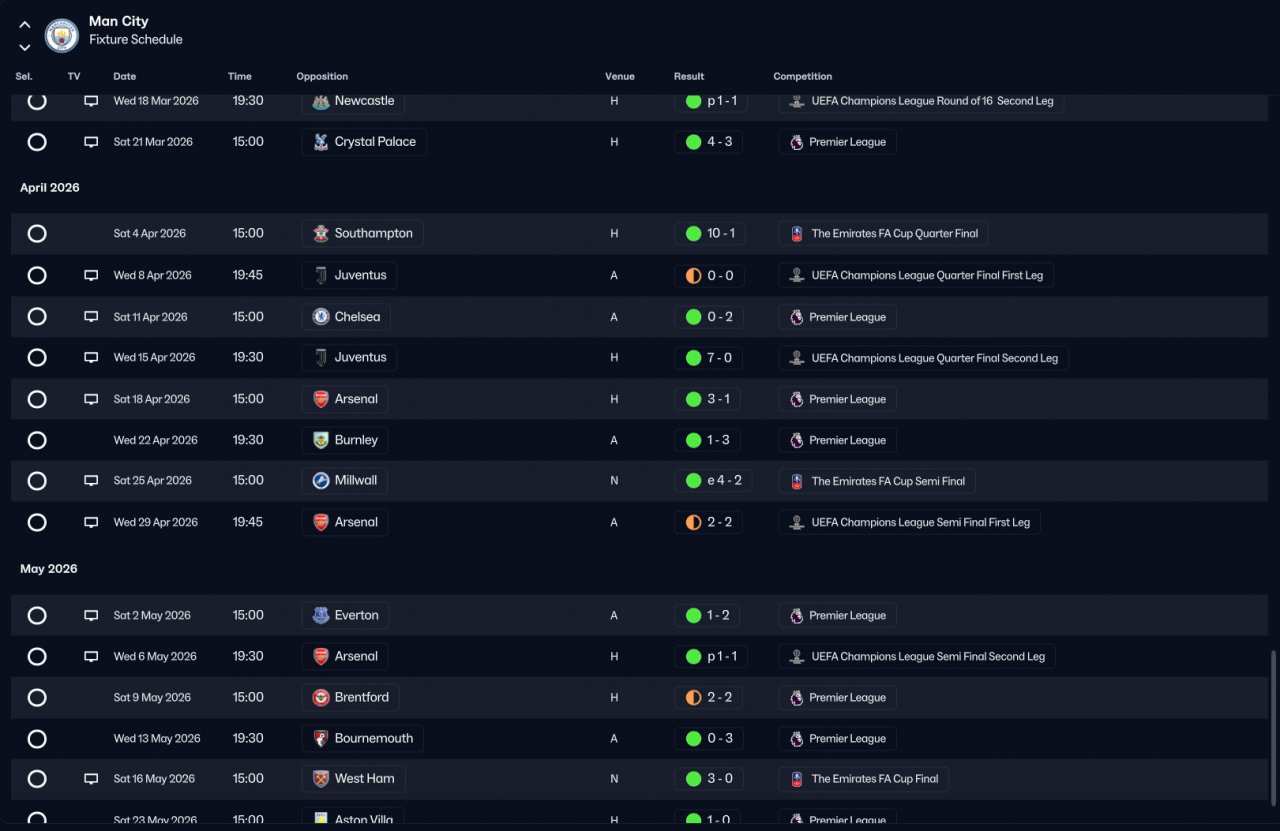Click the Everton club badge
1280x831 pixels.
coord(320,615)
